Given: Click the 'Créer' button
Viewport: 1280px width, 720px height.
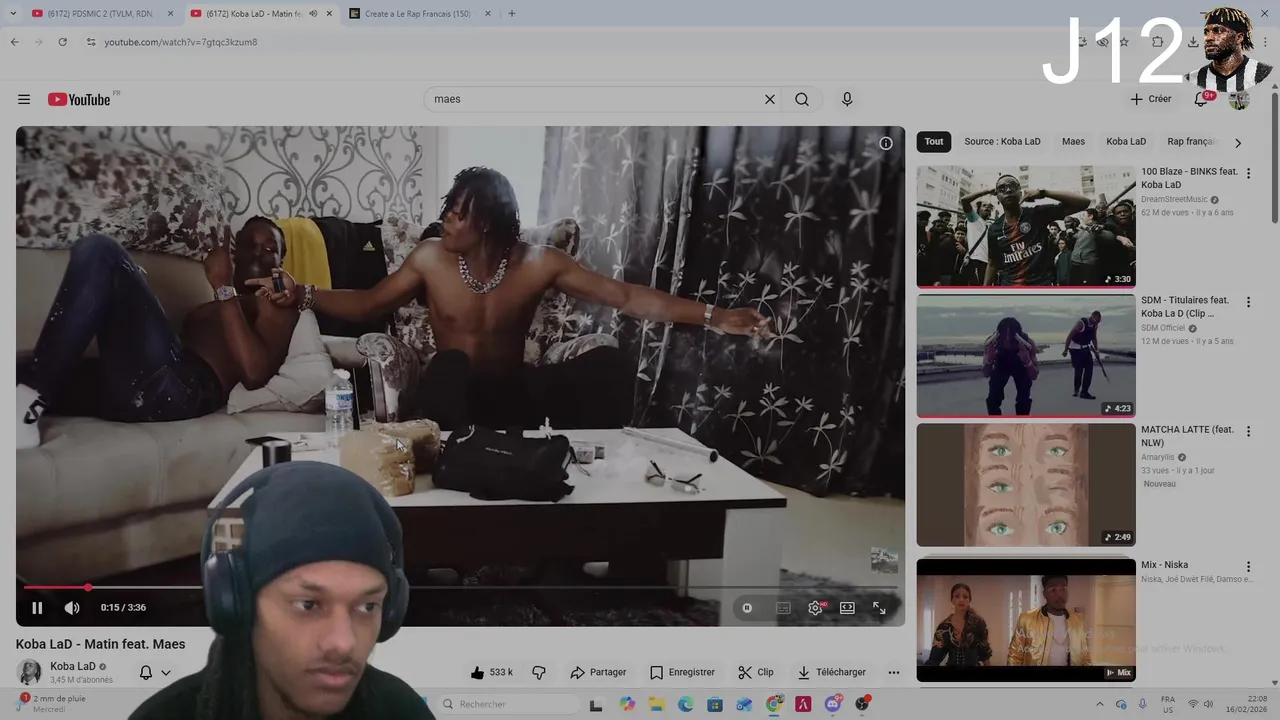Looking at the screenshot, I should pyautogui.click(x=1151, y=99).
